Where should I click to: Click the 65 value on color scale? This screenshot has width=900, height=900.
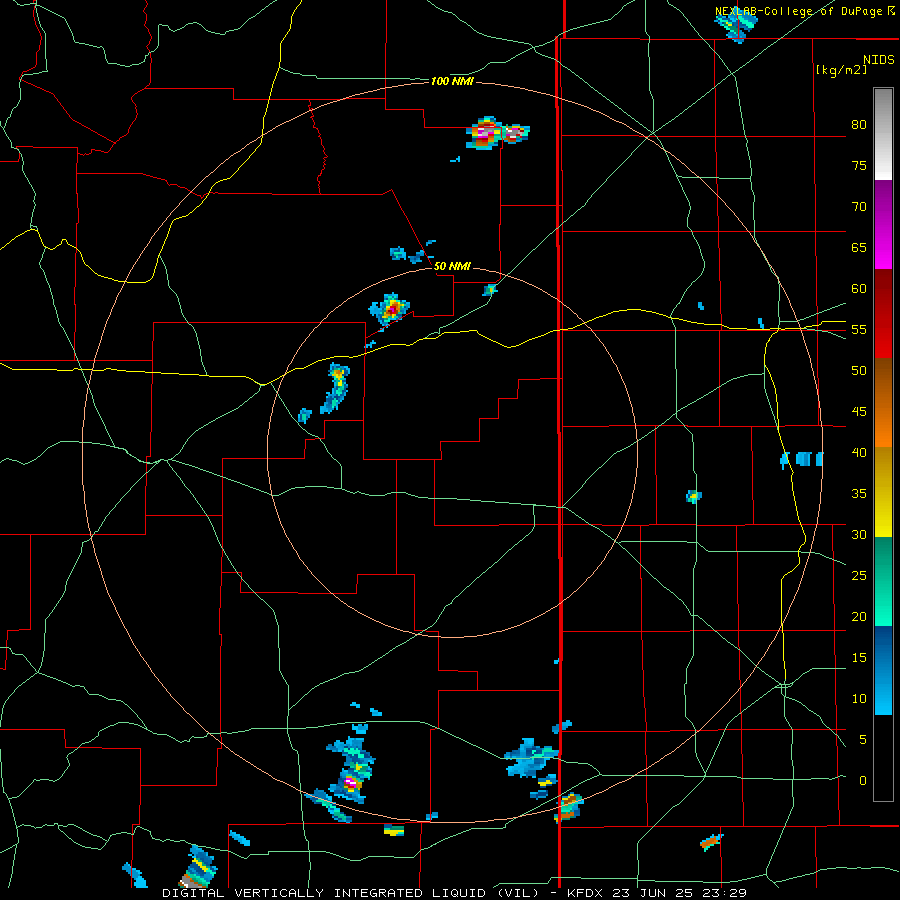point(859,247)
